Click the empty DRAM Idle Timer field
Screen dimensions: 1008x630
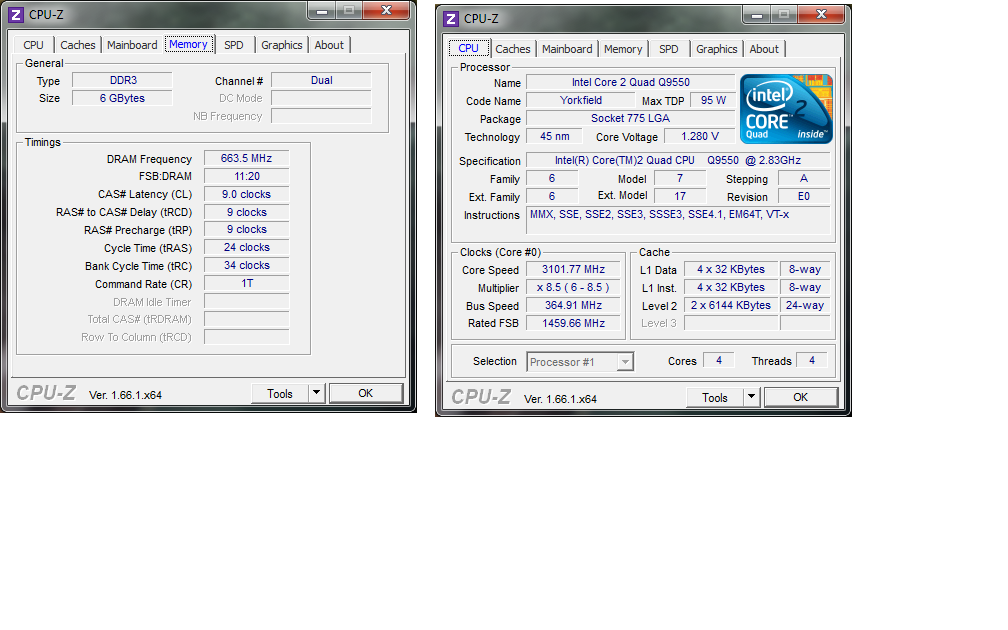pos(247,302)
